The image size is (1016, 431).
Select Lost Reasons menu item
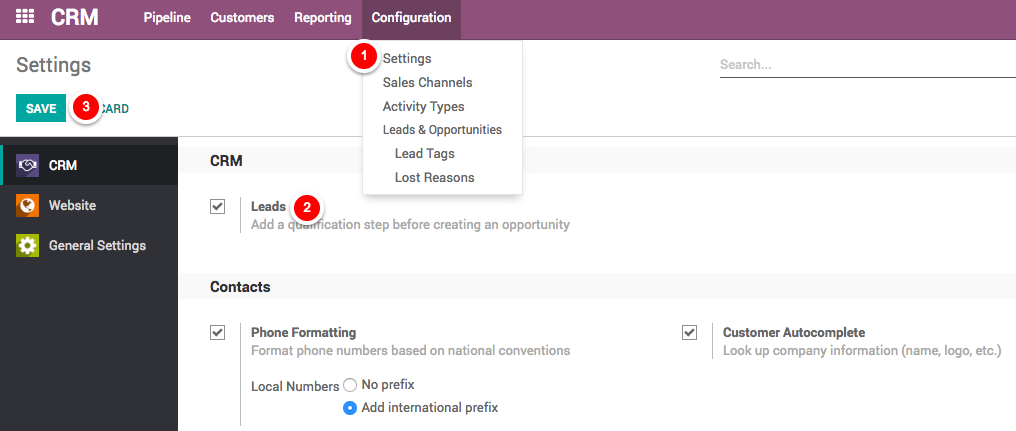pos(434,177)
